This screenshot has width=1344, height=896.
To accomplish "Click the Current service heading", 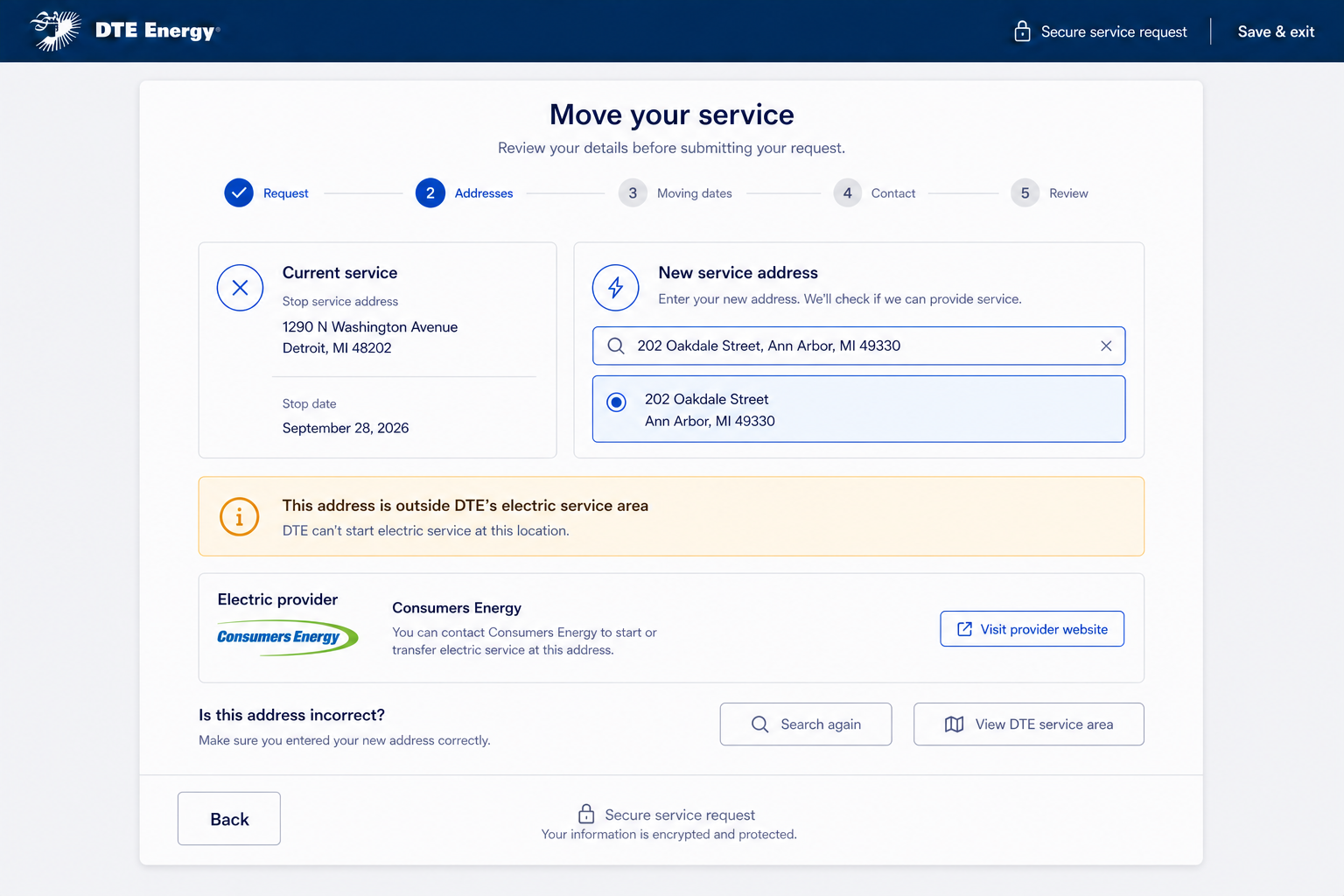I will pyautogui.click(x=339, y=273).
